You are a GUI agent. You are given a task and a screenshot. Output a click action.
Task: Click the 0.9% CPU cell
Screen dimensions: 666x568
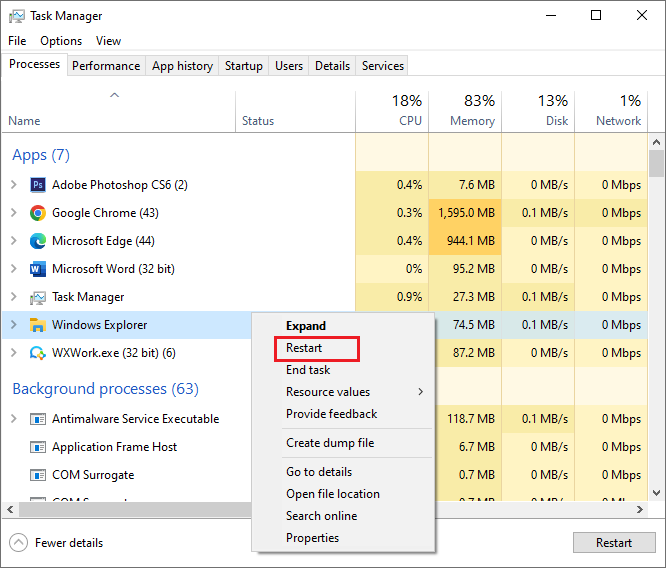(x=392, y=297)
